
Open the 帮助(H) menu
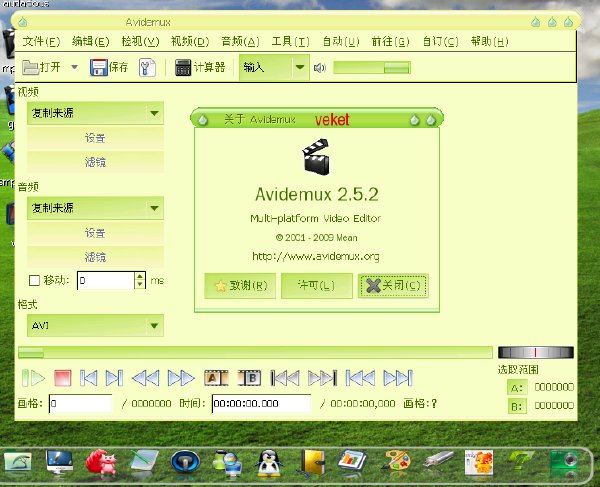[489, 41]
